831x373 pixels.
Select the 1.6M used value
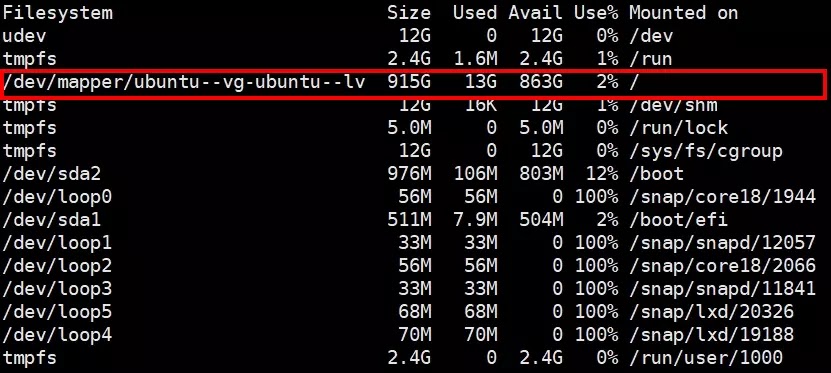click(x=475, y=59)
